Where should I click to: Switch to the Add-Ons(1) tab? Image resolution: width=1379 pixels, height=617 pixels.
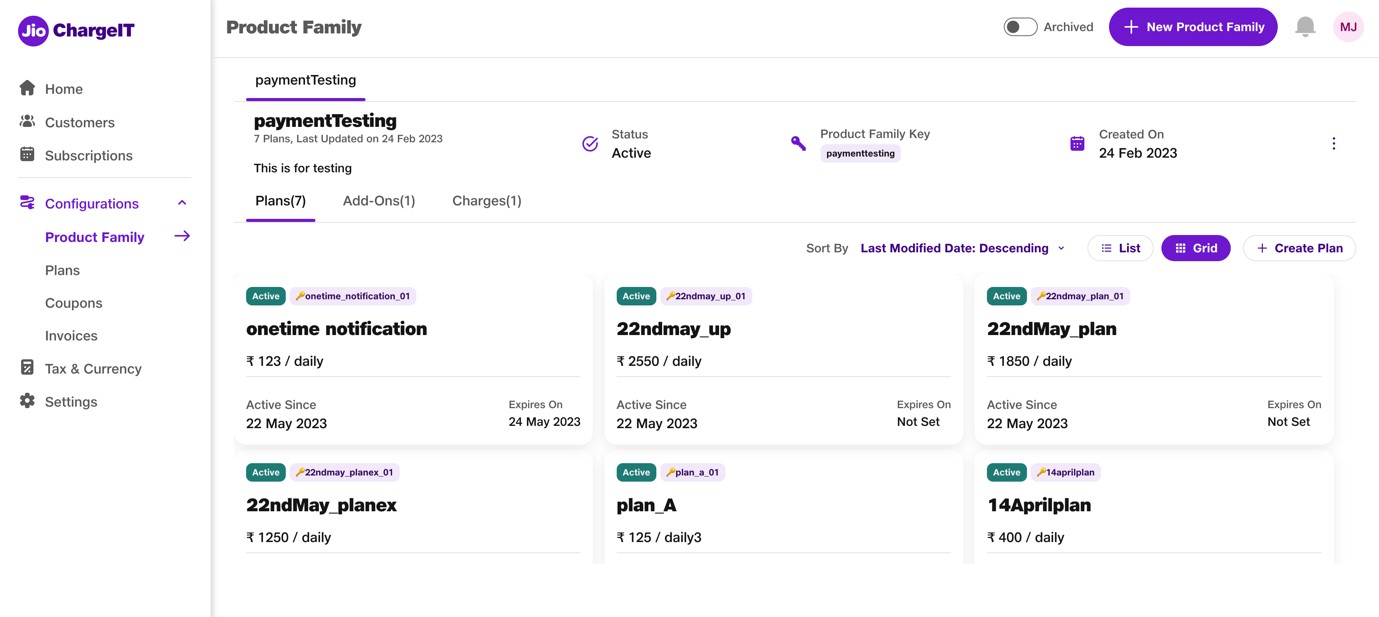point(379,201)
